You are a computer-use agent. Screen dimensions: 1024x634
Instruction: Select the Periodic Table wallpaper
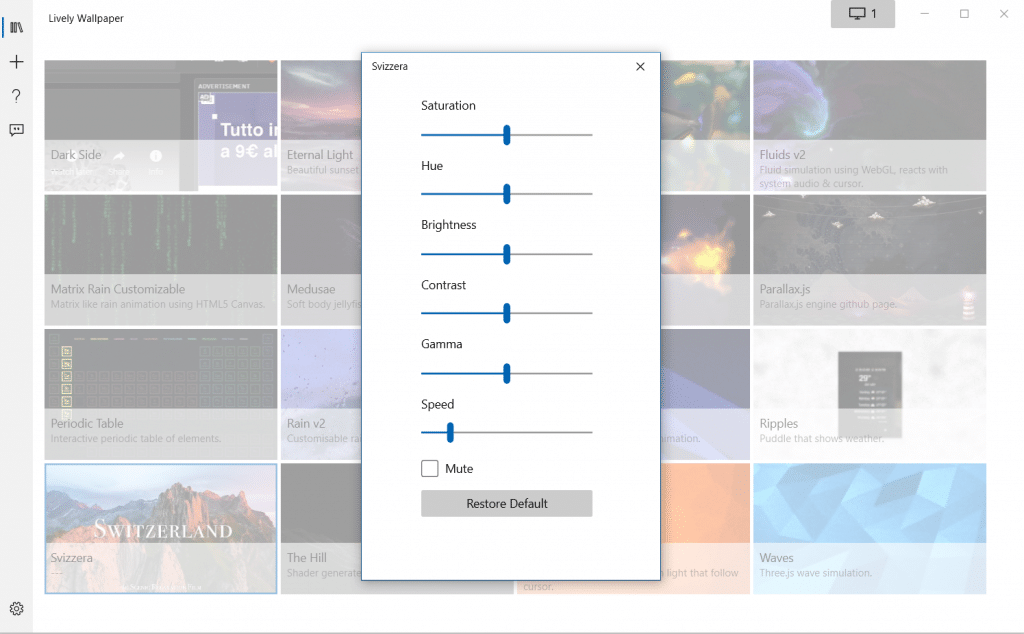[x=161, y=394]
